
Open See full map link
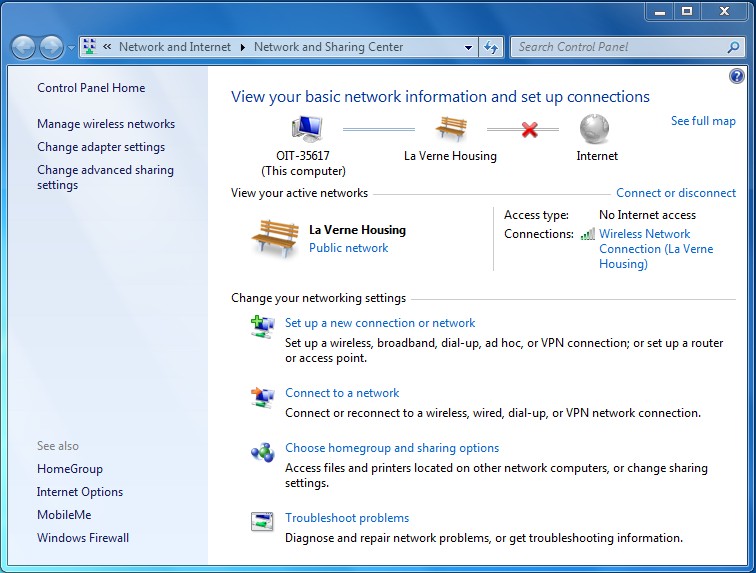point(703,121)
